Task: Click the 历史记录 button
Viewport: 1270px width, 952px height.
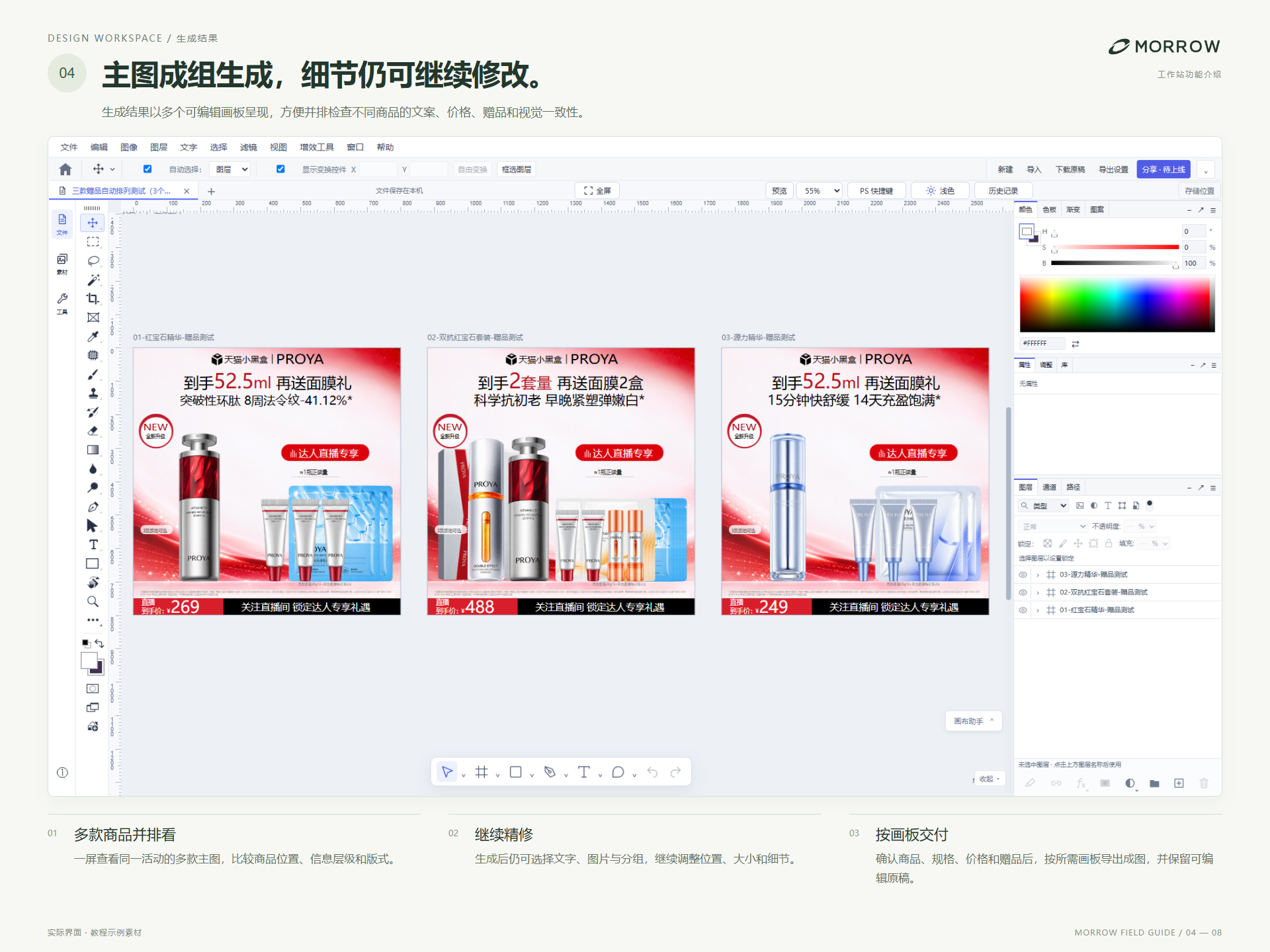Action: point(1003,191)
